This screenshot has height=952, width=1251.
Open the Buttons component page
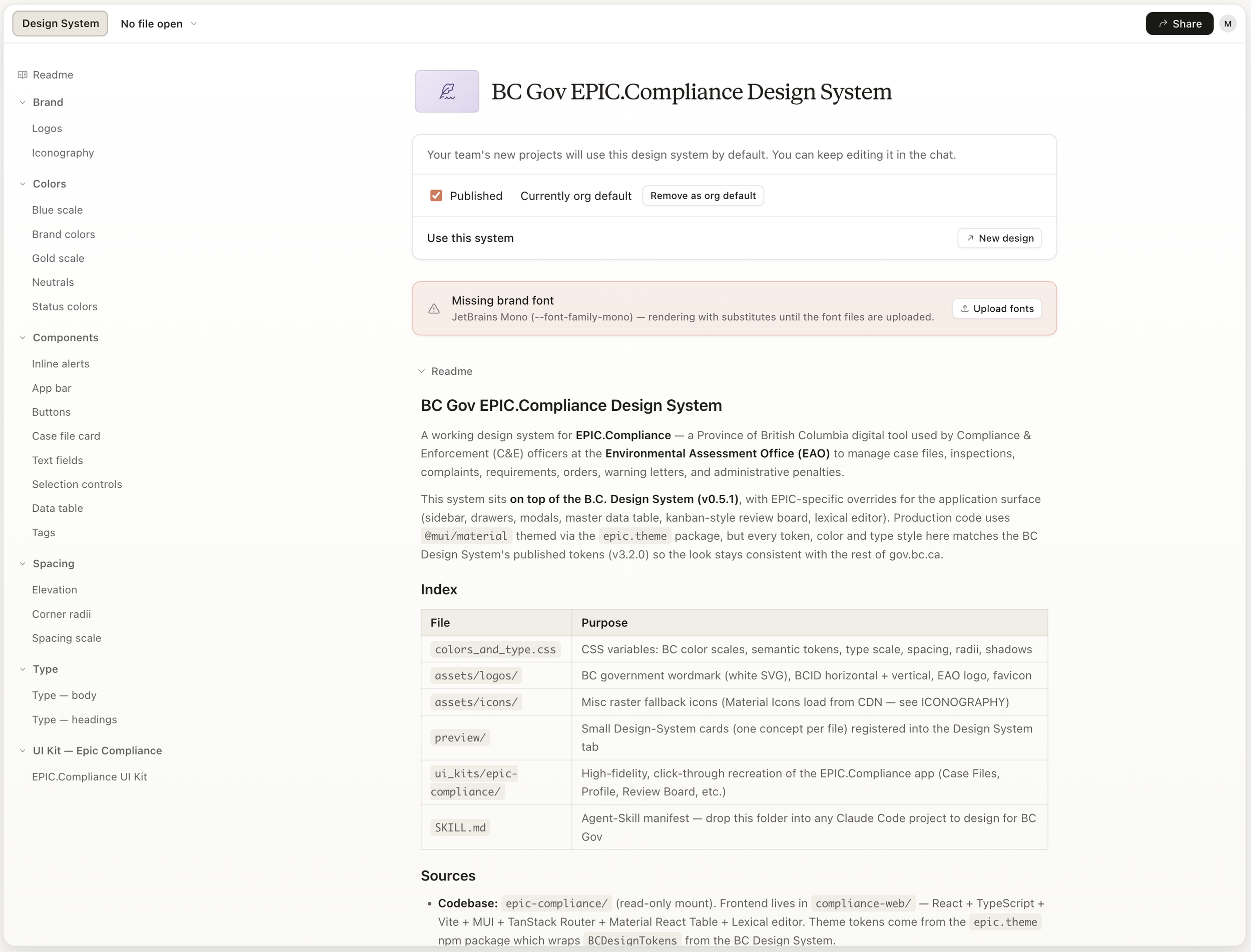coord(51,412)
